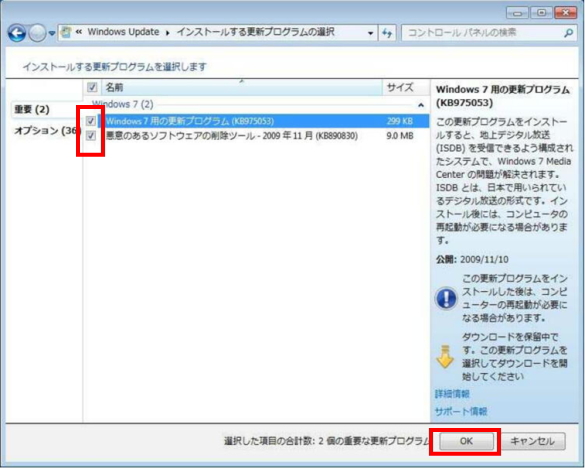Uncheck the KB975053 update checkbox
The image size is (585, 469).
[x=91, y=121]
